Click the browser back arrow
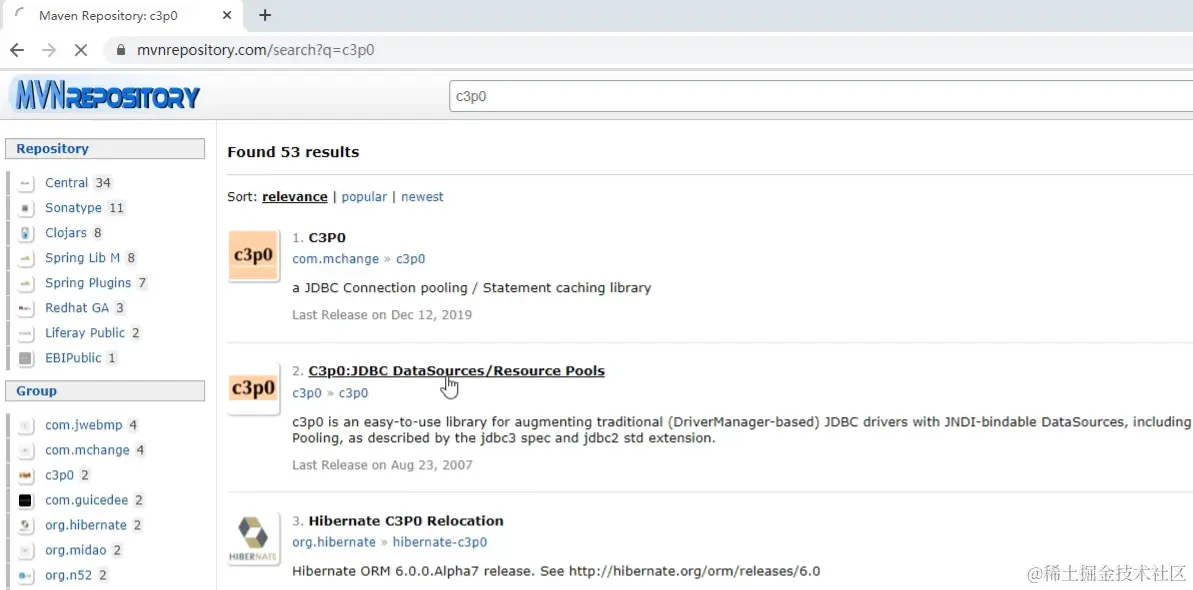The image size is (1193, 590). pos(17,50)
